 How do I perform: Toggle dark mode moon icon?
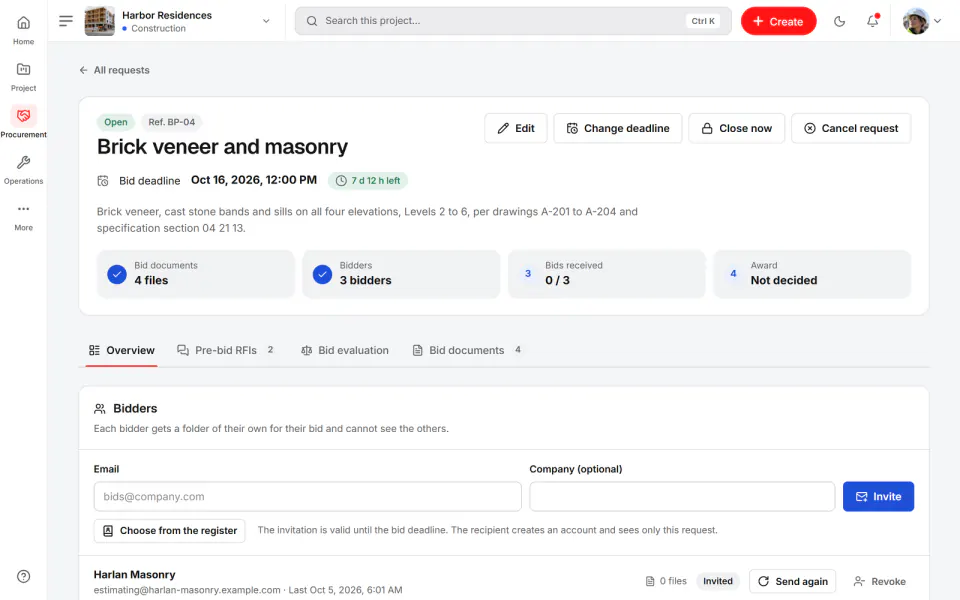[839, 21]
